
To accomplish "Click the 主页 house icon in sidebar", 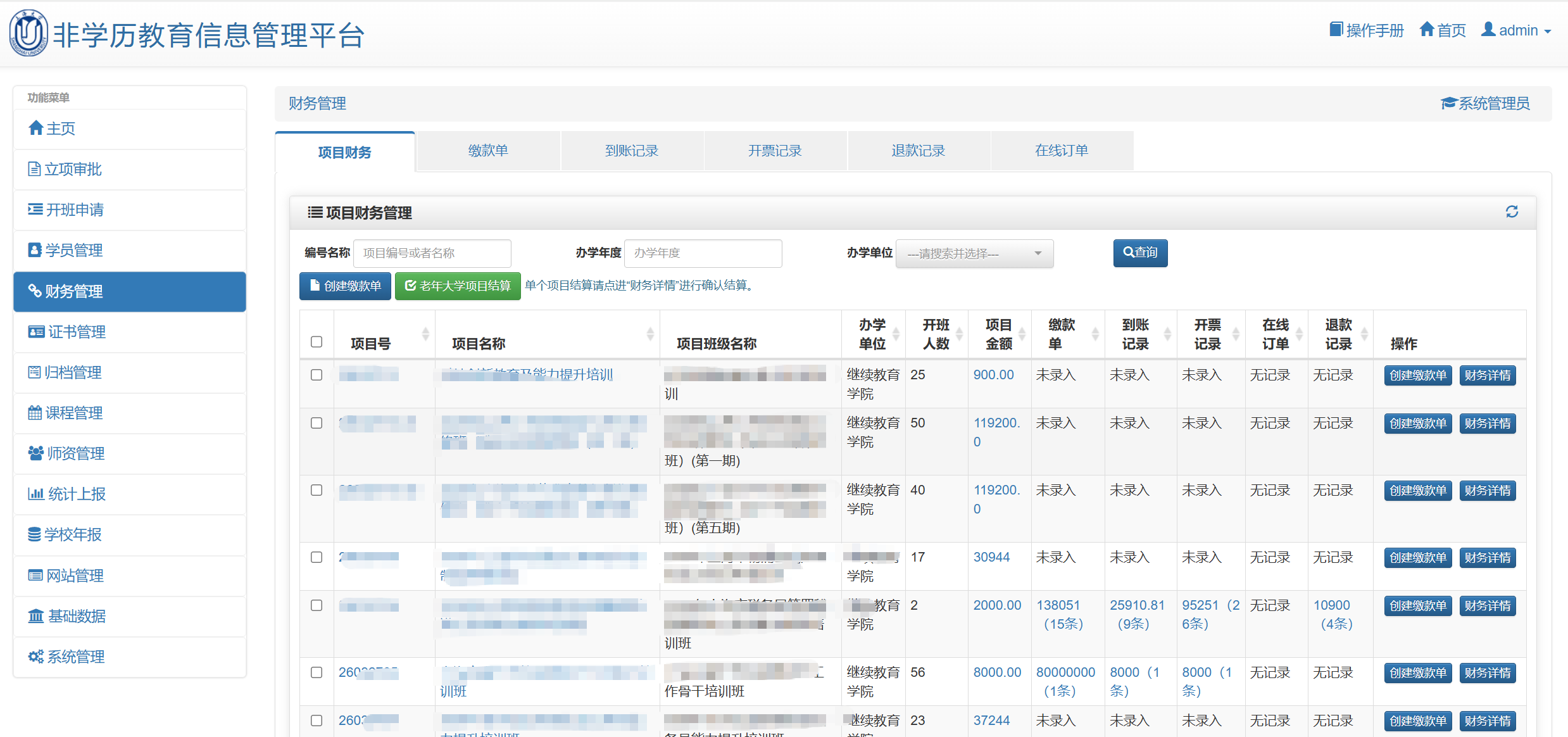I will [36, 129].
